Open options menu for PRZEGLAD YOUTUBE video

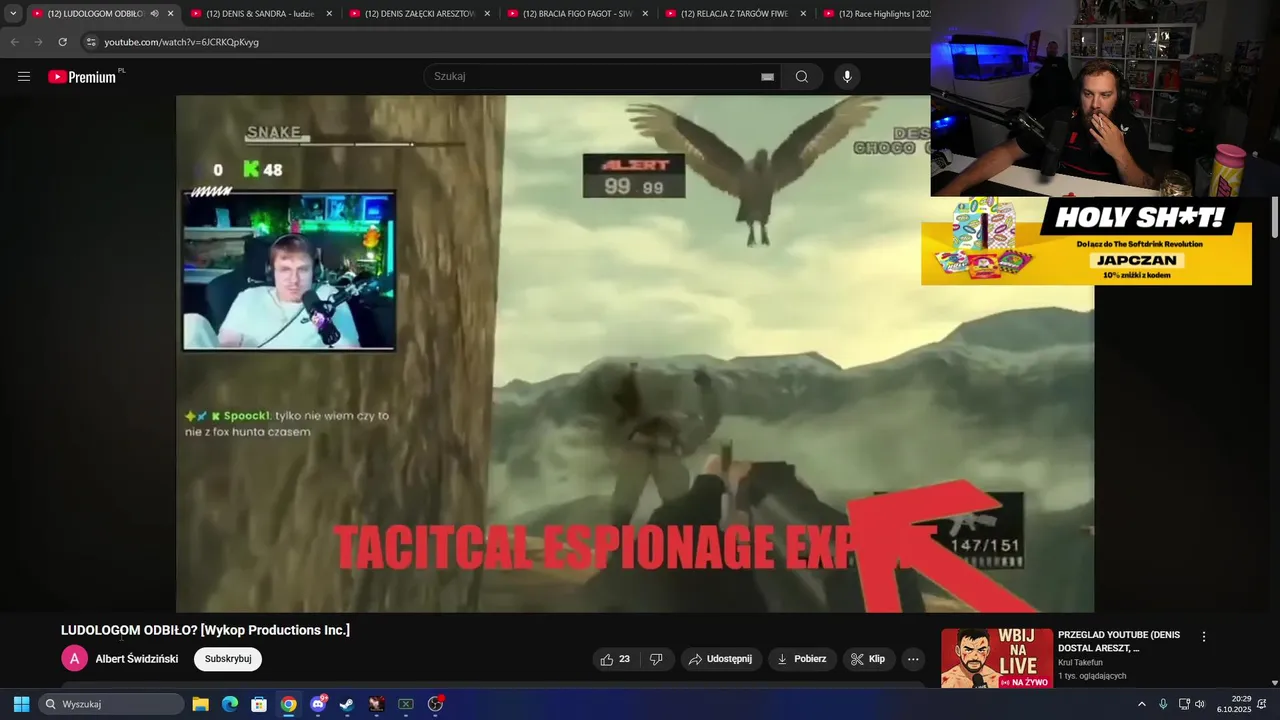[x=1204, y=636]
